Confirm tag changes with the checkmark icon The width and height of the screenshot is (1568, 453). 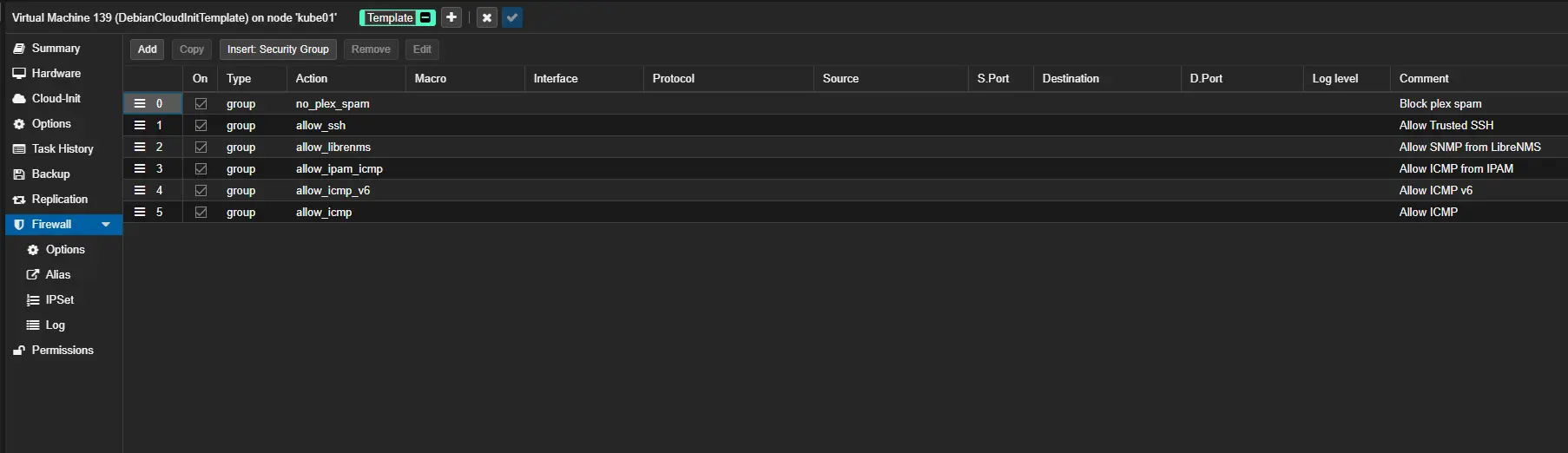[512, 17]
